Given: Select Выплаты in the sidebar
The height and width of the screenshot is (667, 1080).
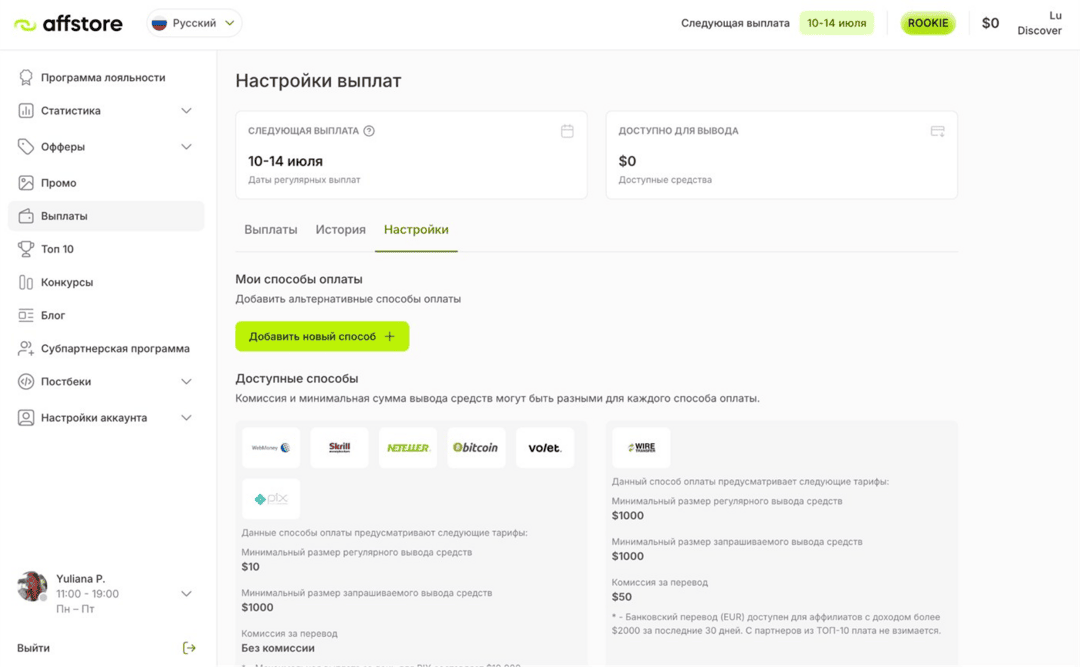Looking at the screenshot, I should click(106, 216).
